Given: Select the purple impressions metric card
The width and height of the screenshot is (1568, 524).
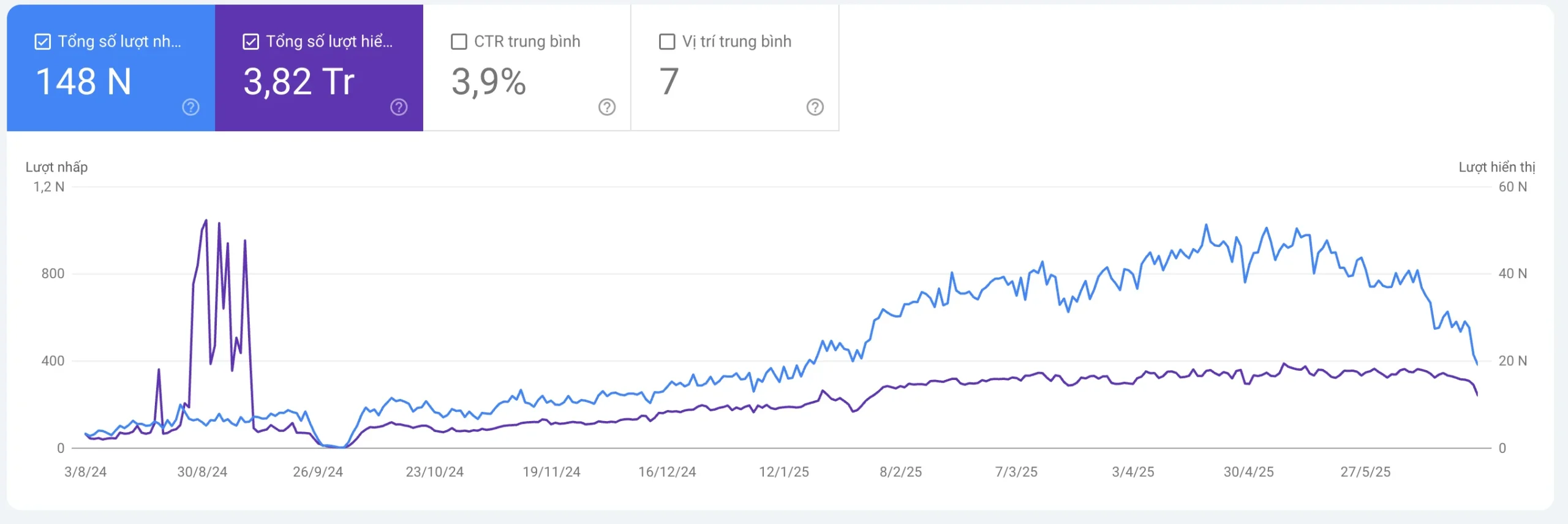Looking at the screenshot, I should [x=318, y=67].
